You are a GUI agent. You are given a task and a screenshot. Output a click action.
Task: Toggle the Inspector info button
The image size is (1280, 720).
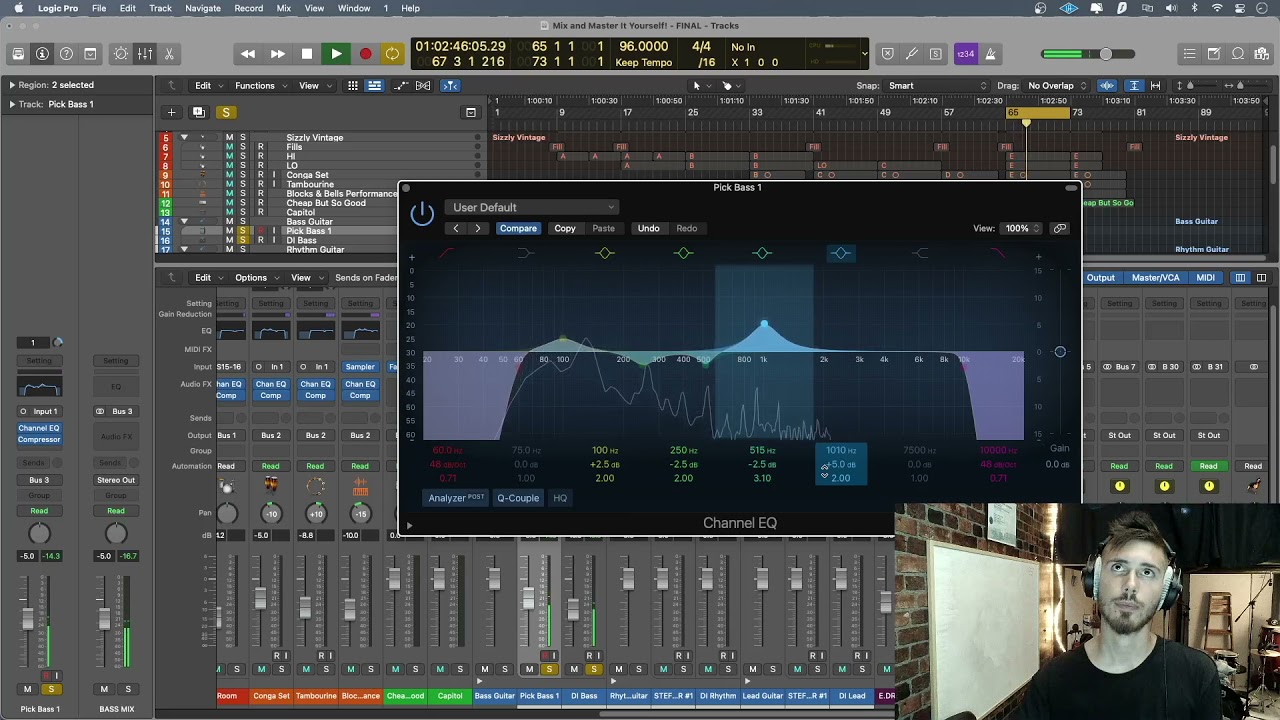point(42,54)
